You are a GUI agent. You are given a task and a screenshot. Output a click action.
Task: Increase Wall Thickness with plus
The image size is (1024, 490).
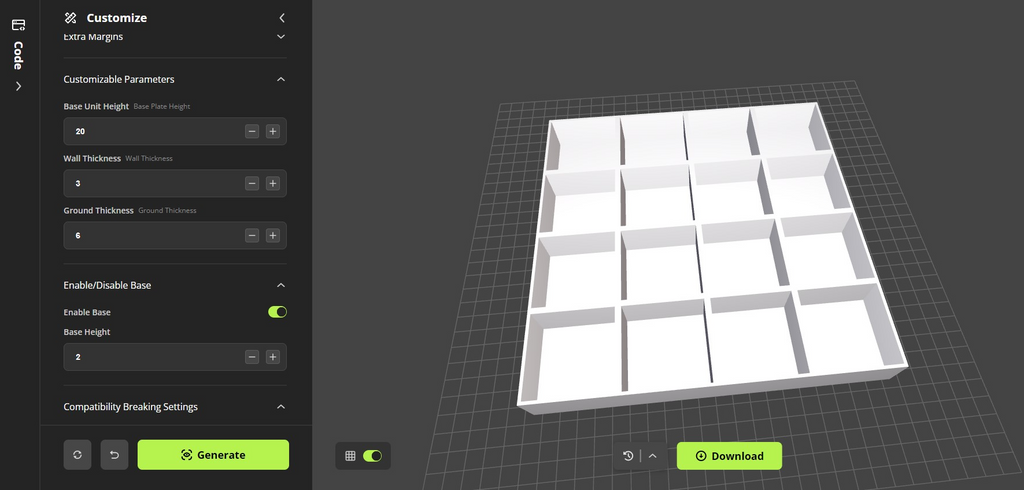tap(273, 184)
